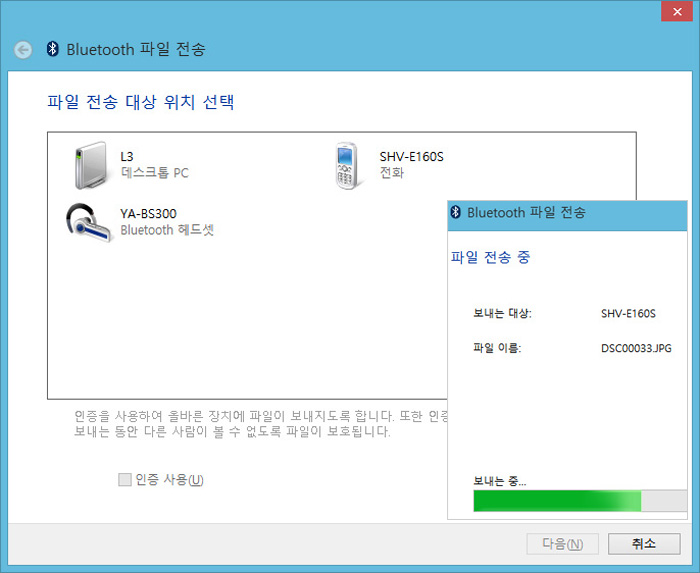Click the 데스크톱 PC description text
Screen dimensions: 700x573
pos(154,173)
